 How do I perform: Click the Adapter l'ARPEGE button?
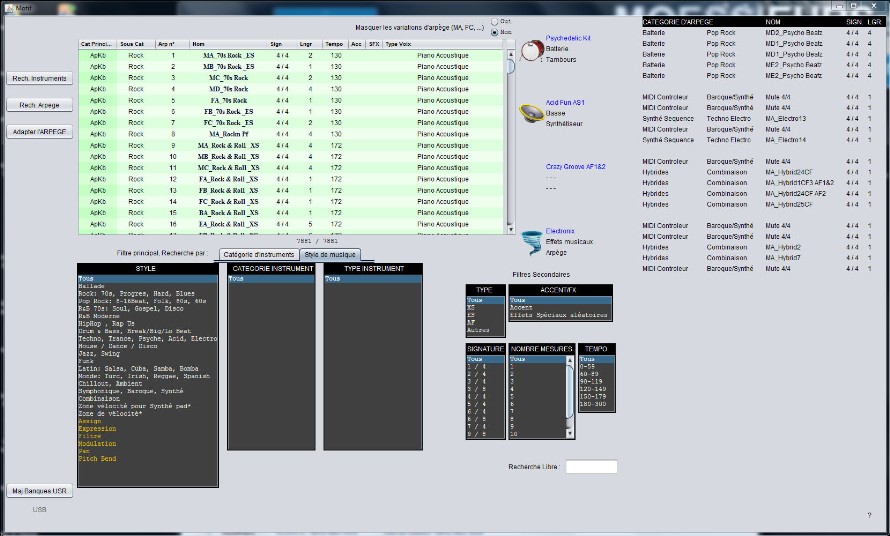click(39, 132)
